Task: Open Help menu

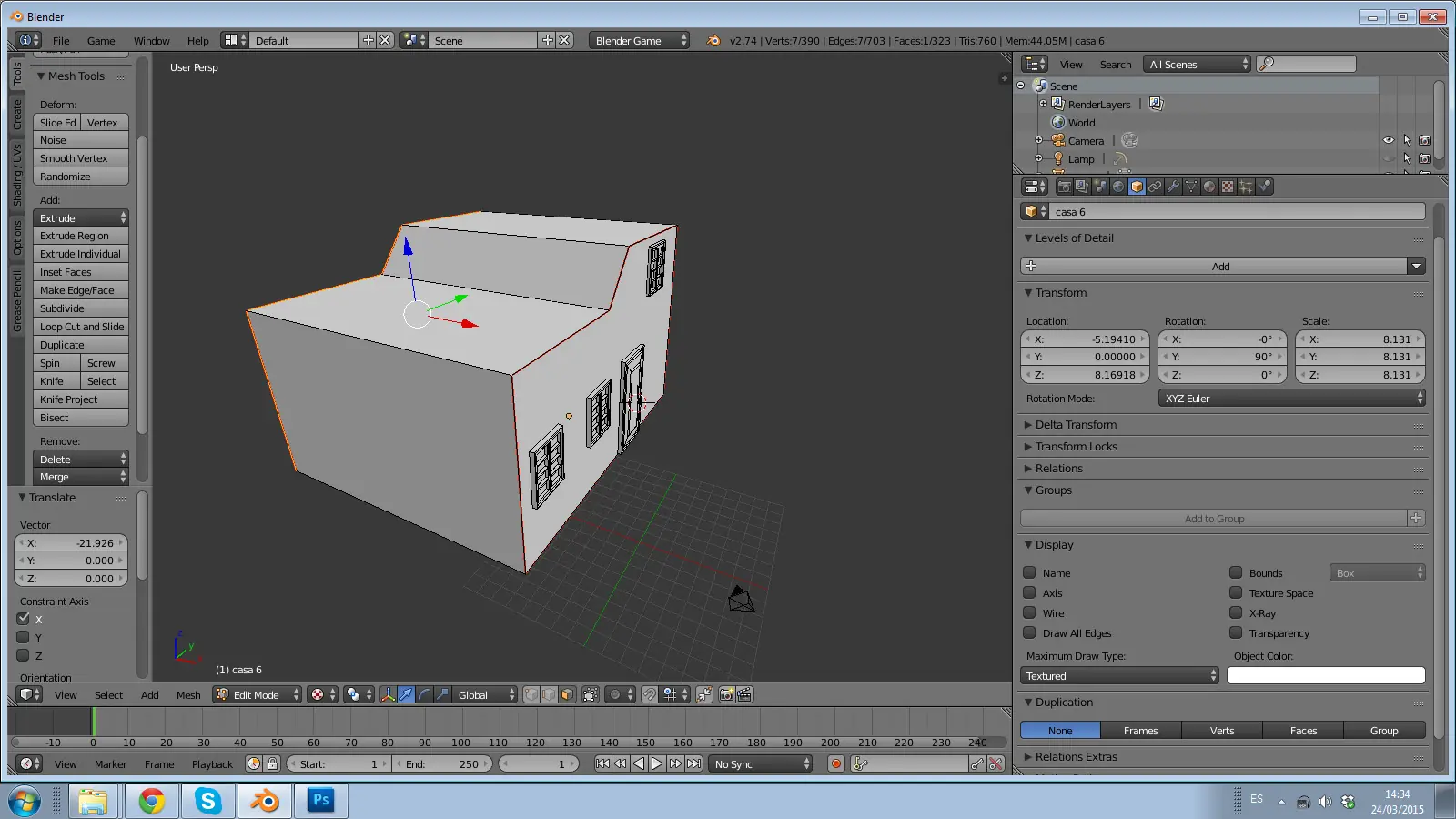Action: [x=197, y=40]
